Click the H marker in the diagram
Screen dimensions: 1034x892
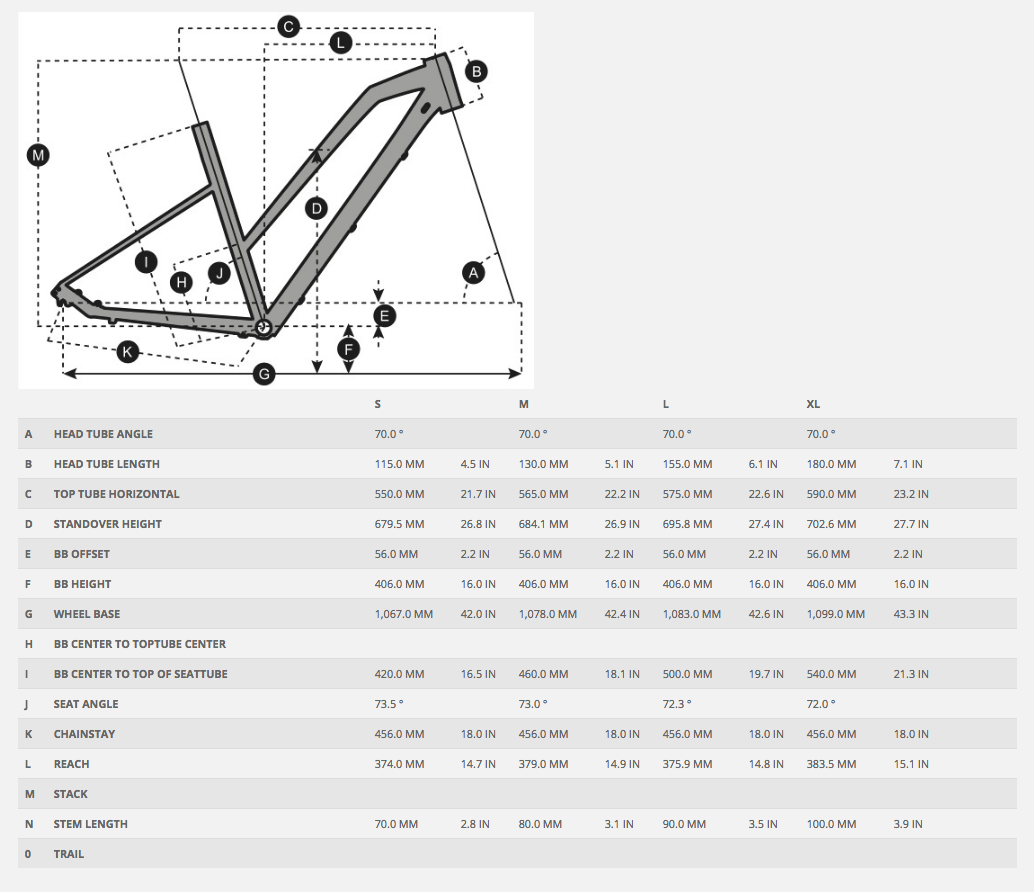click(181, 283)
